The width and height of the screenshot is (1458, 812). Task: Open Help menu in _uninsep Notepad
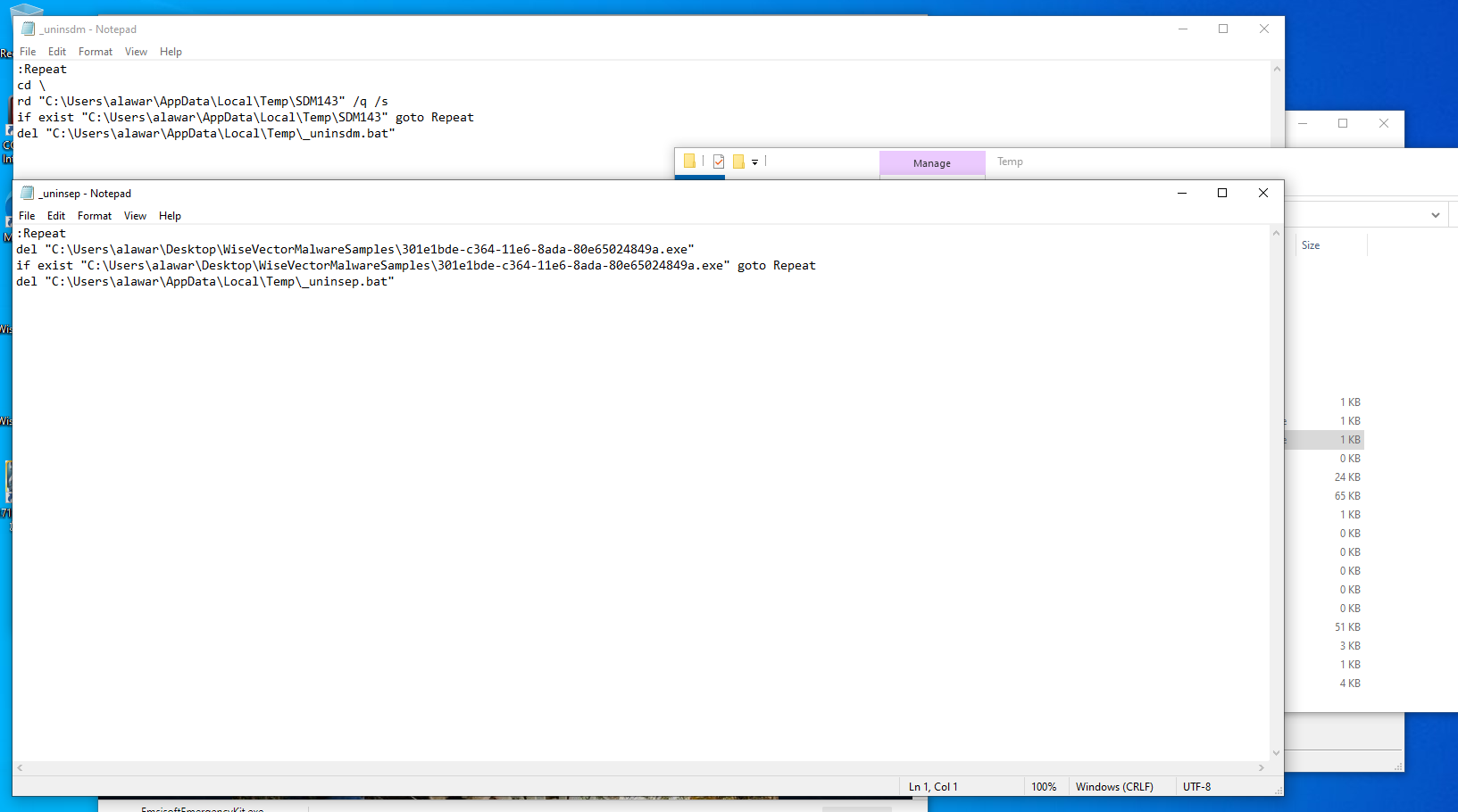(x=170, y=216)
